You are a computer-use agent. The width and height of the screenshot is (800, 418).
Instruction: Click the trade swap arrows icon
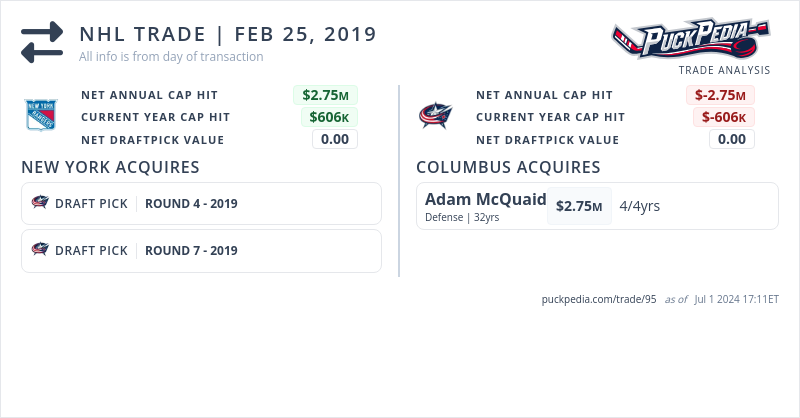point(42,42)
